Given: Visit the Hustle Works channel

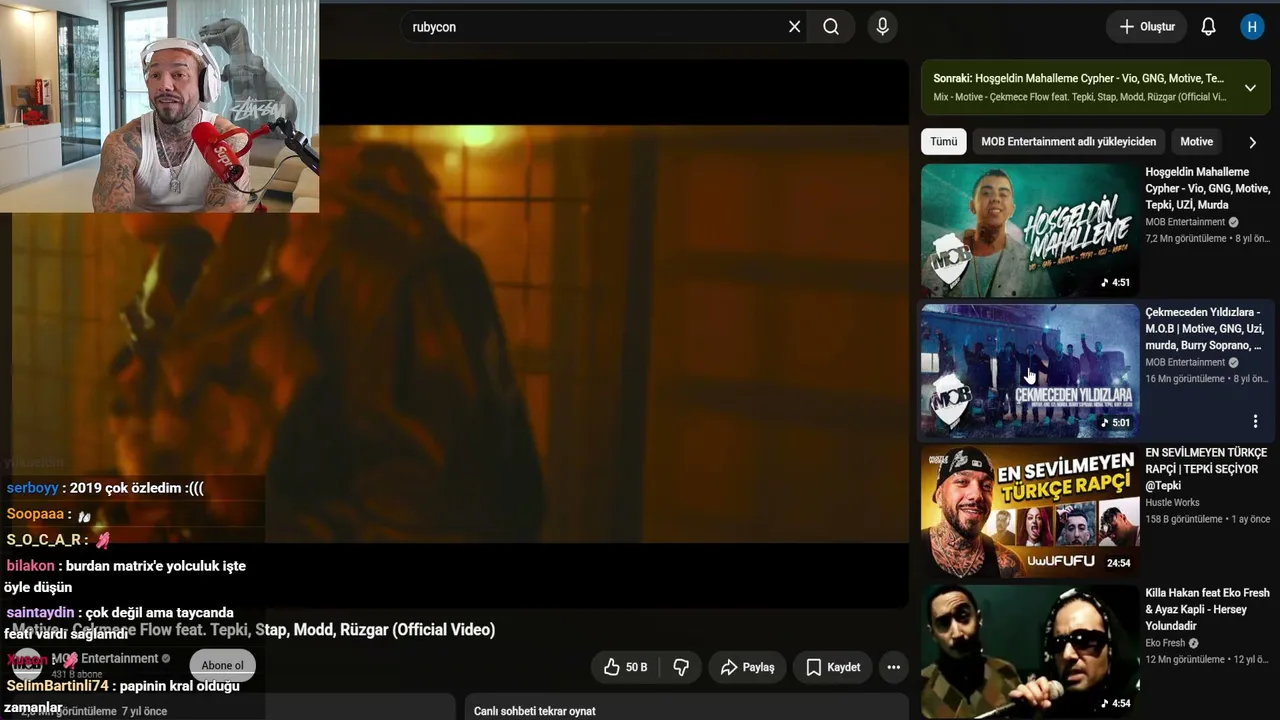Looking at the screenshot, I should [1172, 503].
